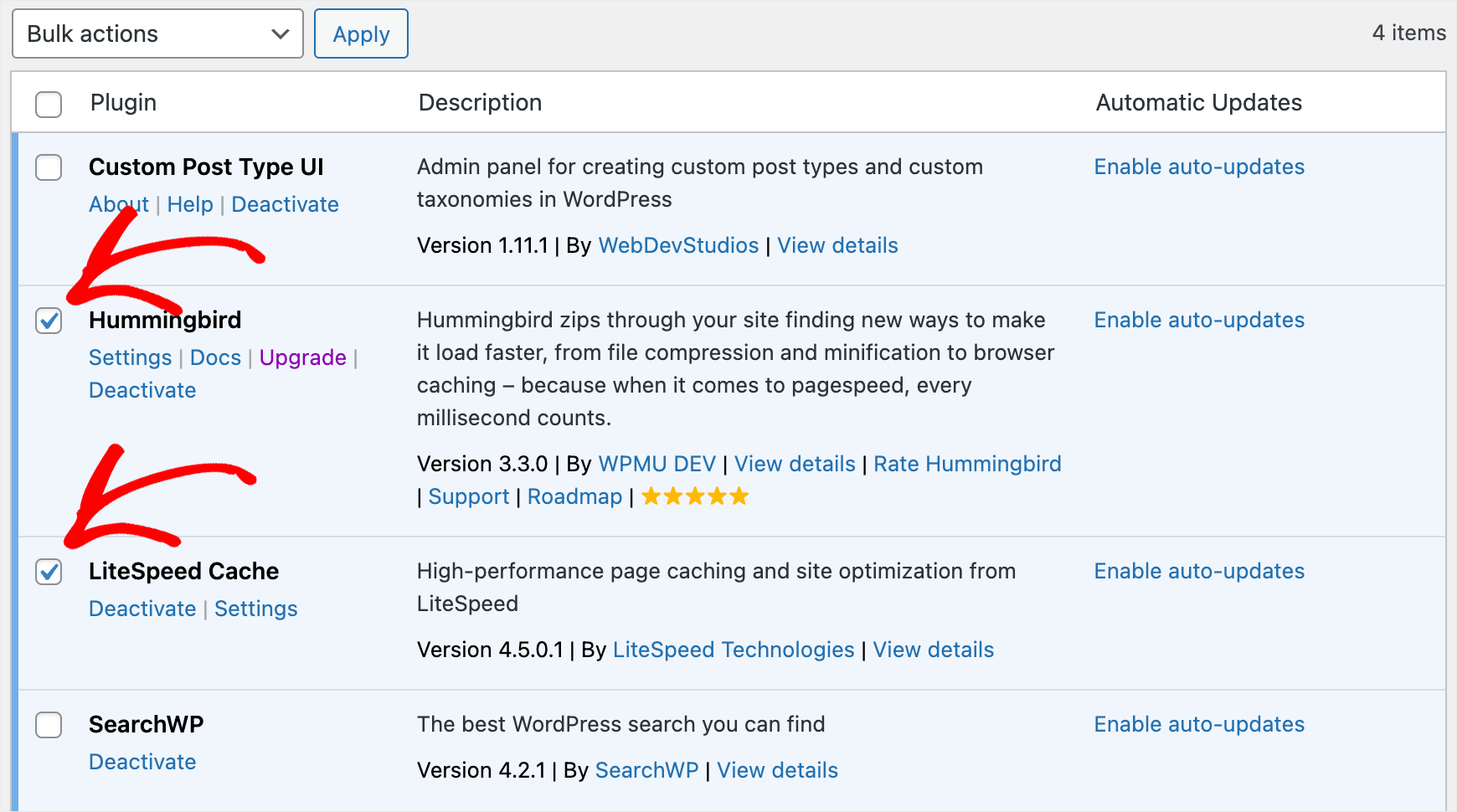Open Hummingbird Support link
This screenshot has width=1457, height=812.
point(469,496)
